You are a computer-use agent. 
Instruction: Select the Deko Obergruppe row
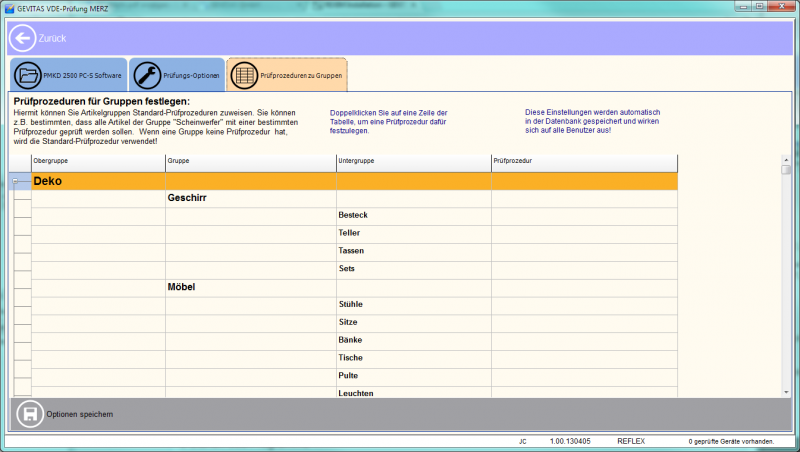(354, 181)
